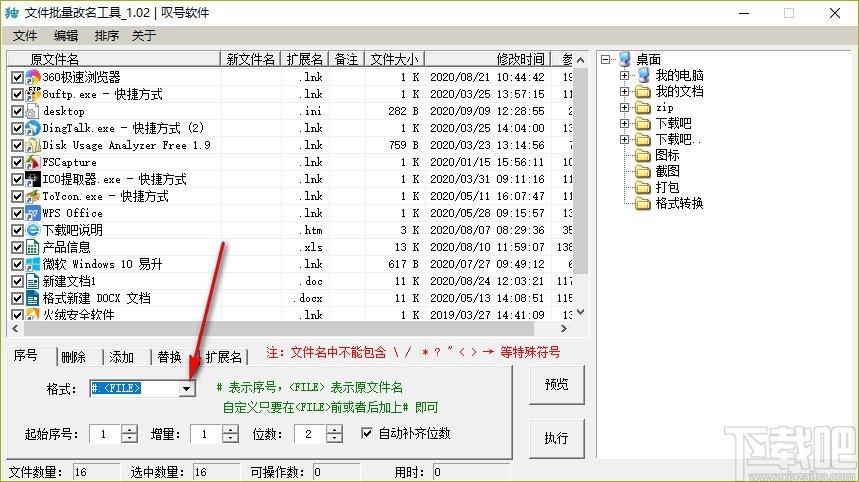
Task: Click the 截图 folder icon
Action: pyautogui.click(x=643, y=171)
